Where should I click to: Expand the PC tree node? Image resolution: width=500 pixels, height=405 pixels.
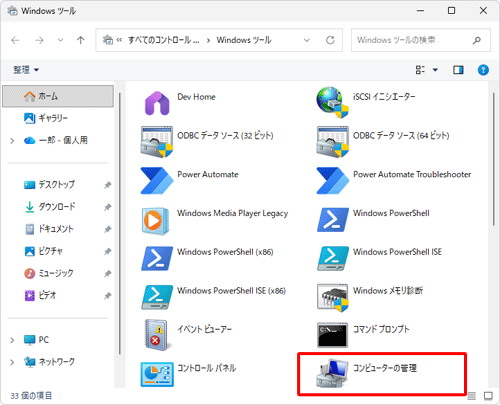tap(12, 340)
